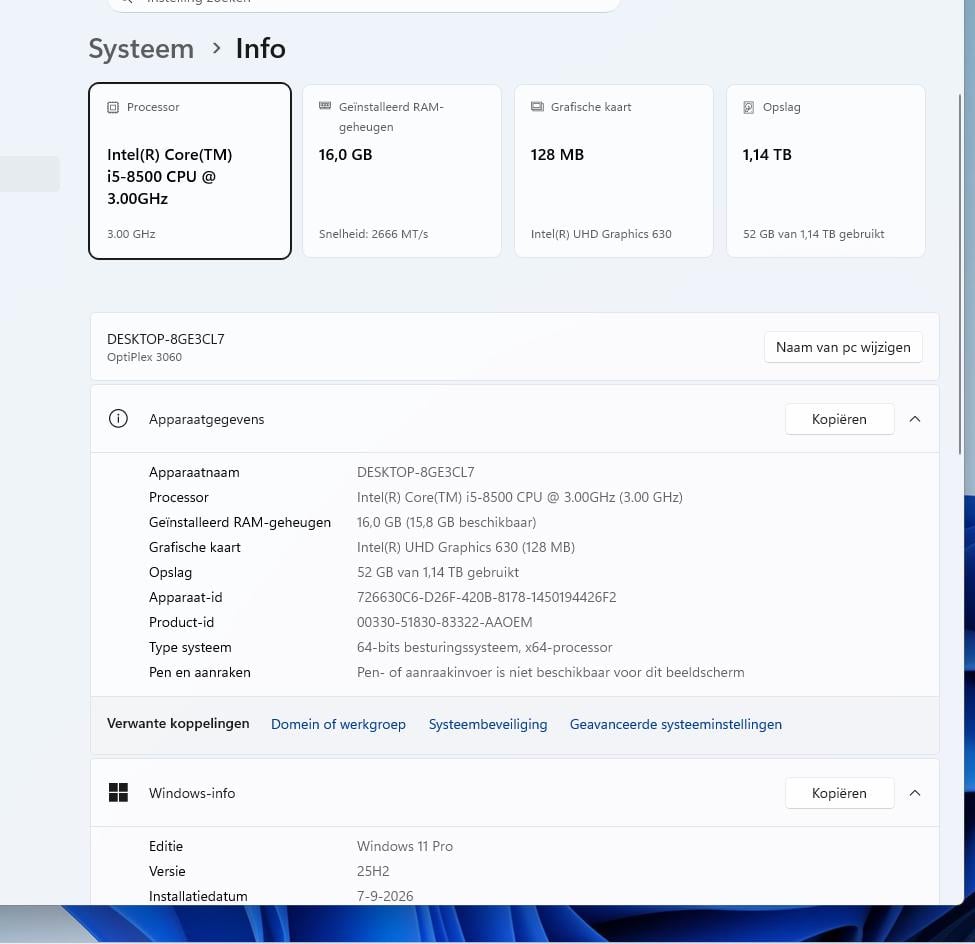Viewport: 975px width, 944px height.
Task: Open the Systeembeveiliging link
Action: (488, 724)
